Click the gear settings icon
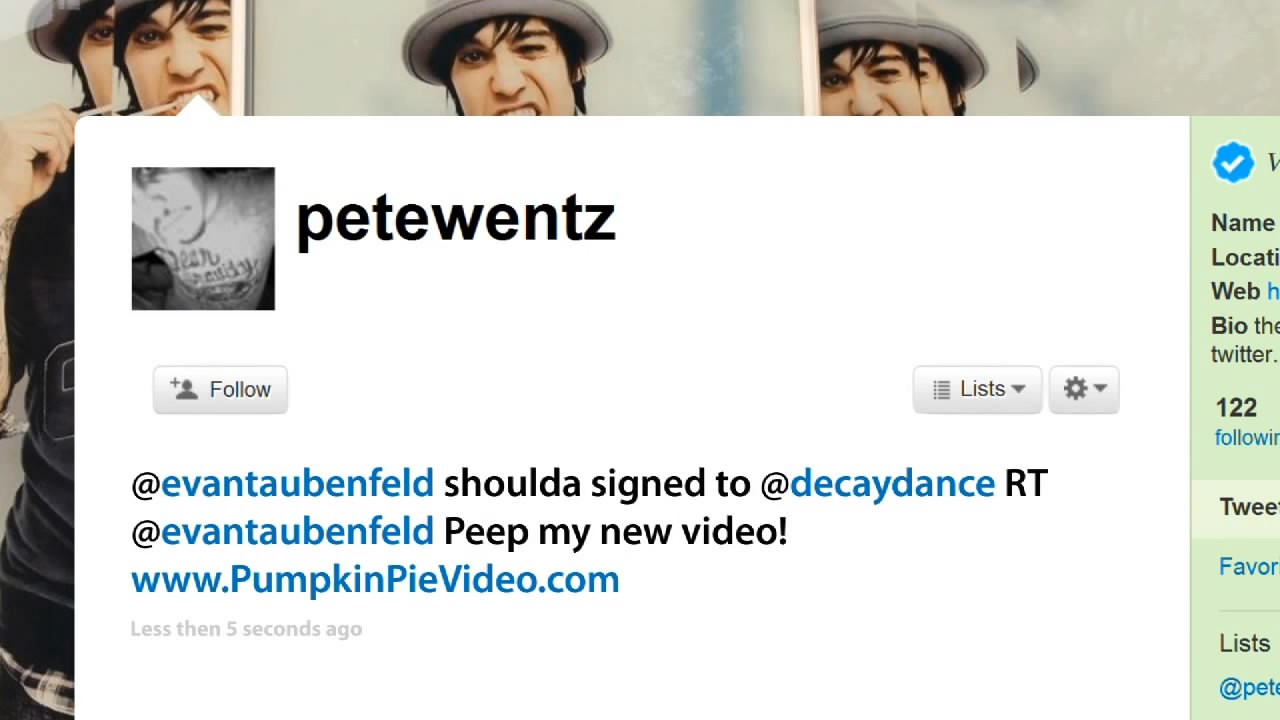This screenshot has height=720, width=1280. (x=1075, y=389)
